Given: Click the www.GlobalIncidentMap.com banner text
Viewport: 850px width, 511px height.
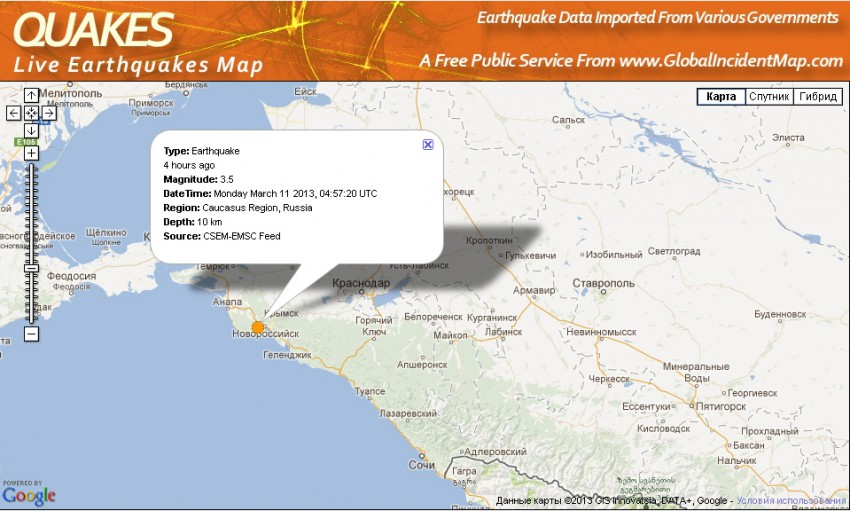Looking at the screenshot, I should (731, 61).
